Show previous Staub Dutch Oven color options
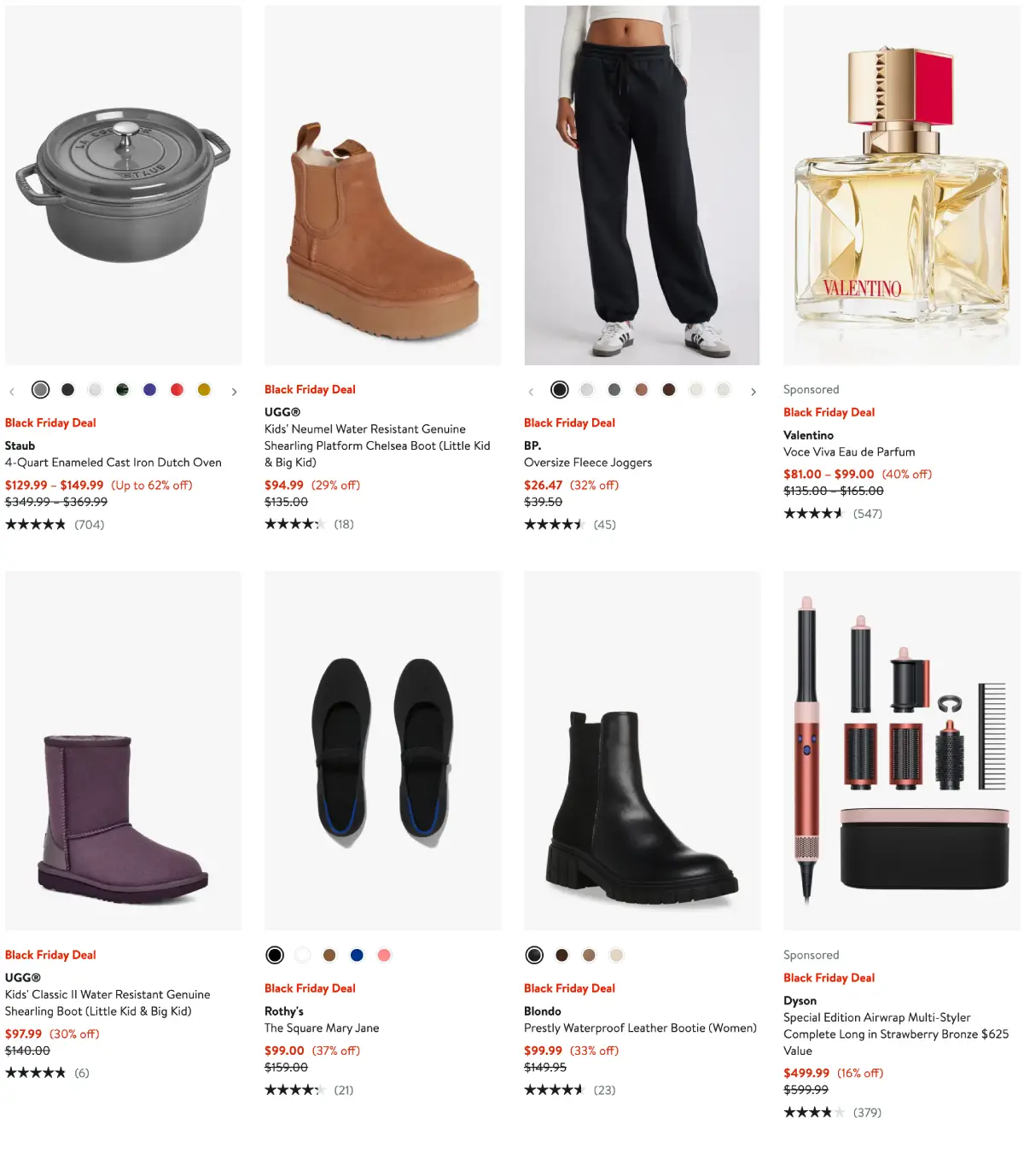Screen dimensions: 1024x1176 [x=12, y=392]
